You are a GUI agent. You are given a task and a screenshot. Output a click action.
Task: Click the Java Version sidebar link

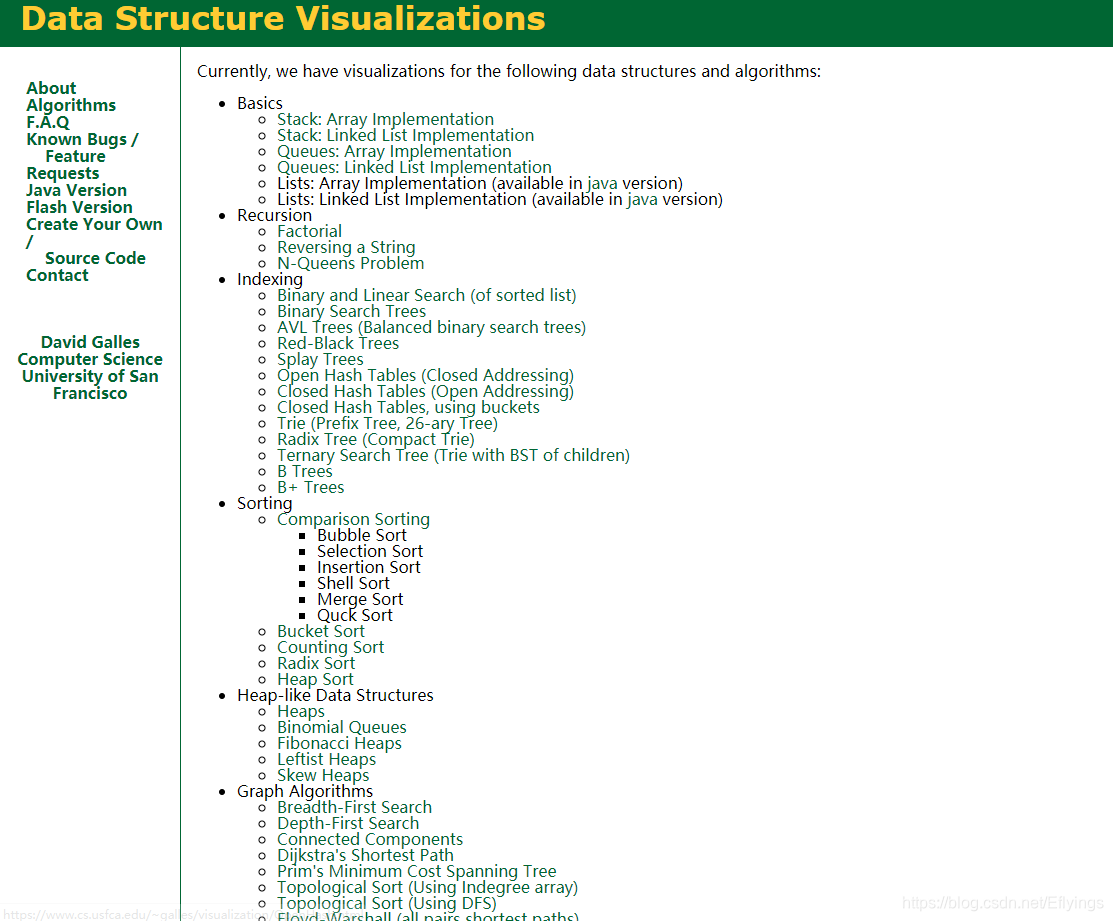[x=77, y=190]
